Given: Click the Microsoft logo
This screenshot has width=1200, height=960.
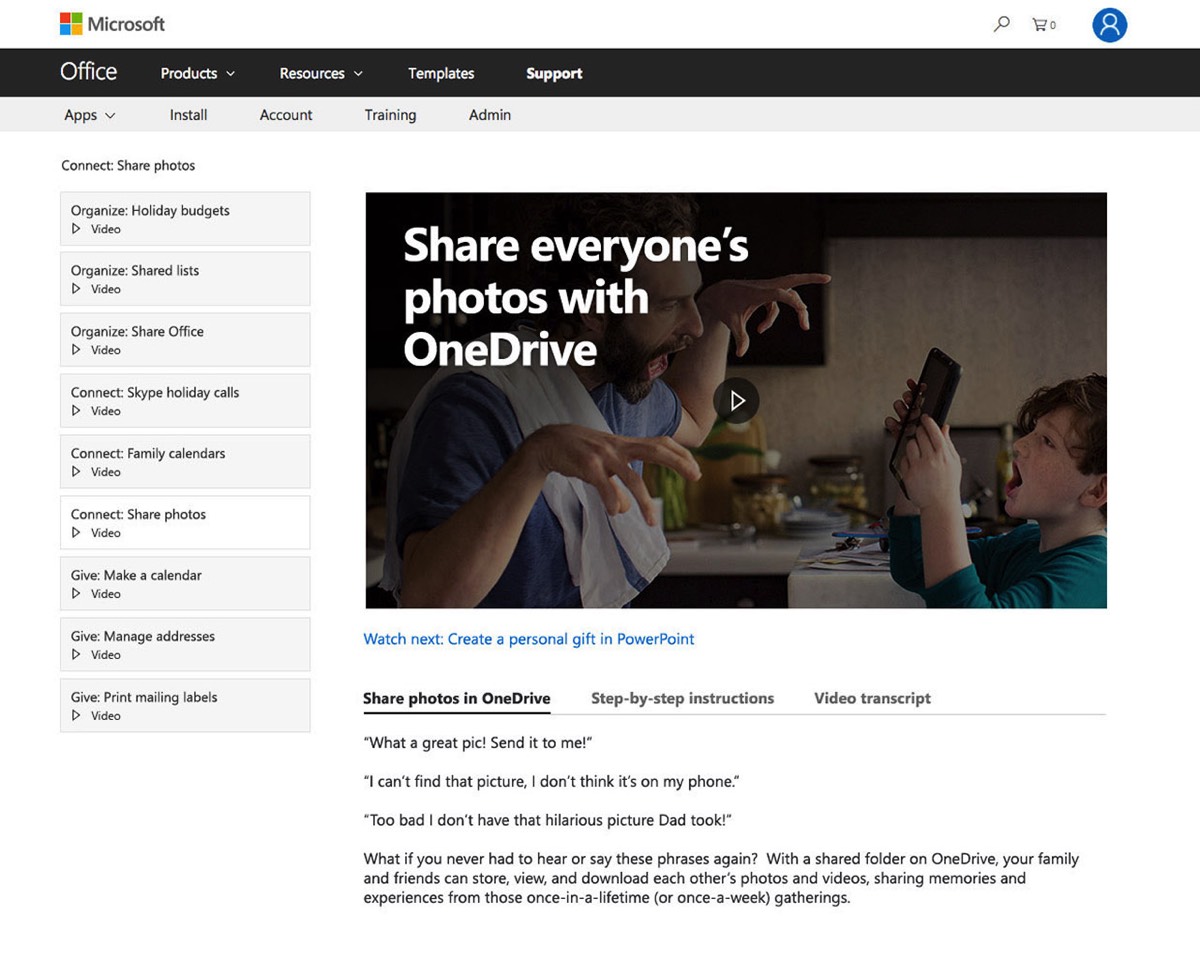Looking at the screenshot, I should (x=112, y=24).
